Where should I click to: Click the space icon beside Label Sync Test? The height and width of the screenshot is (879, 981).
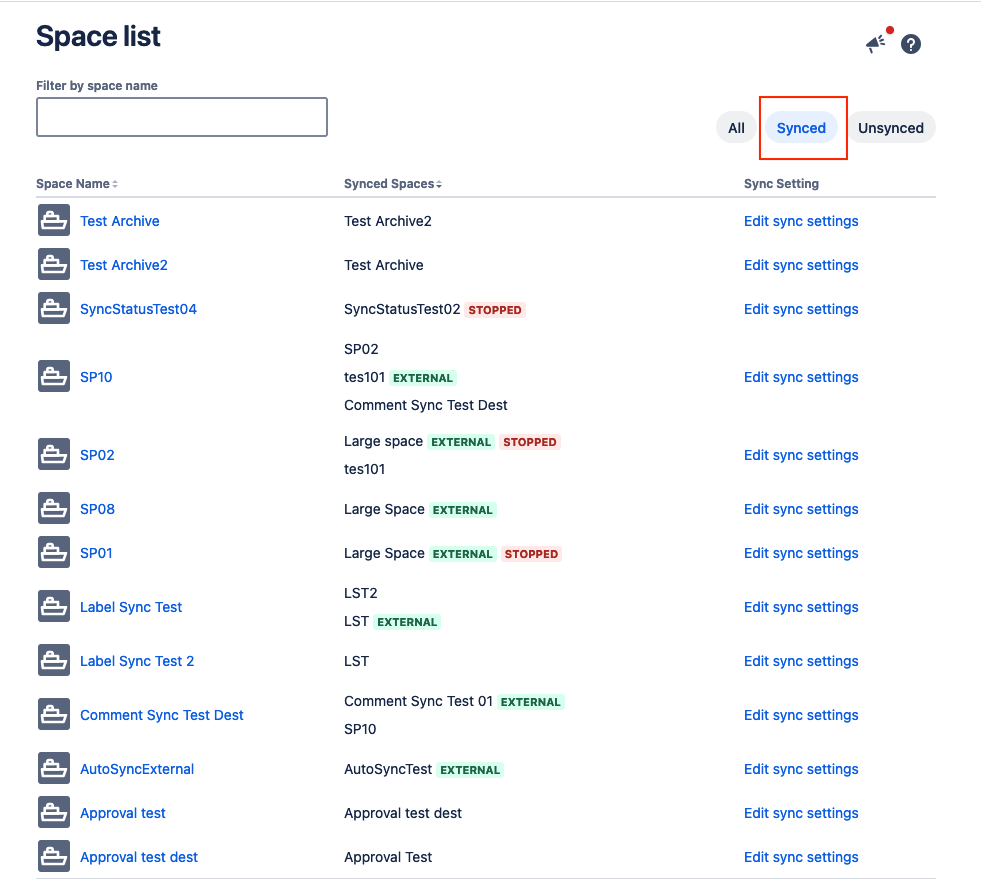54,607
